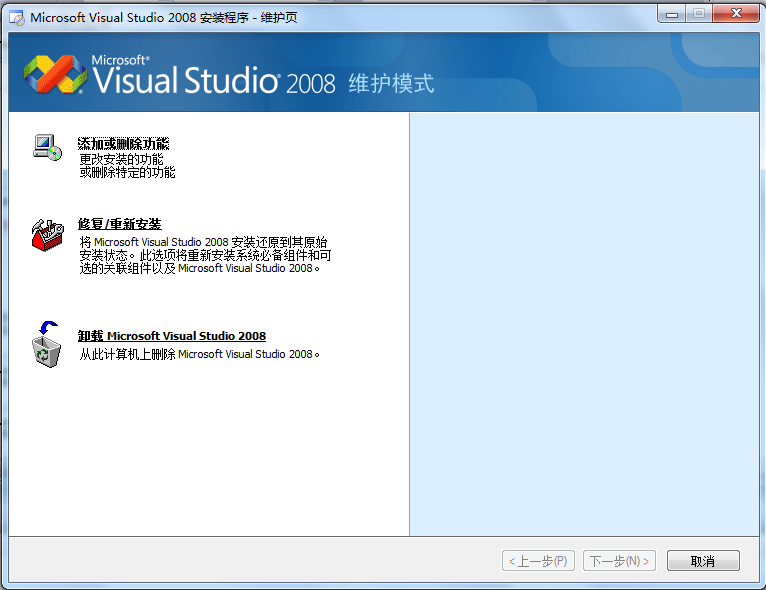Close the setup window
The width and height of the screenshot is (766, 590).
pos(736,14)
